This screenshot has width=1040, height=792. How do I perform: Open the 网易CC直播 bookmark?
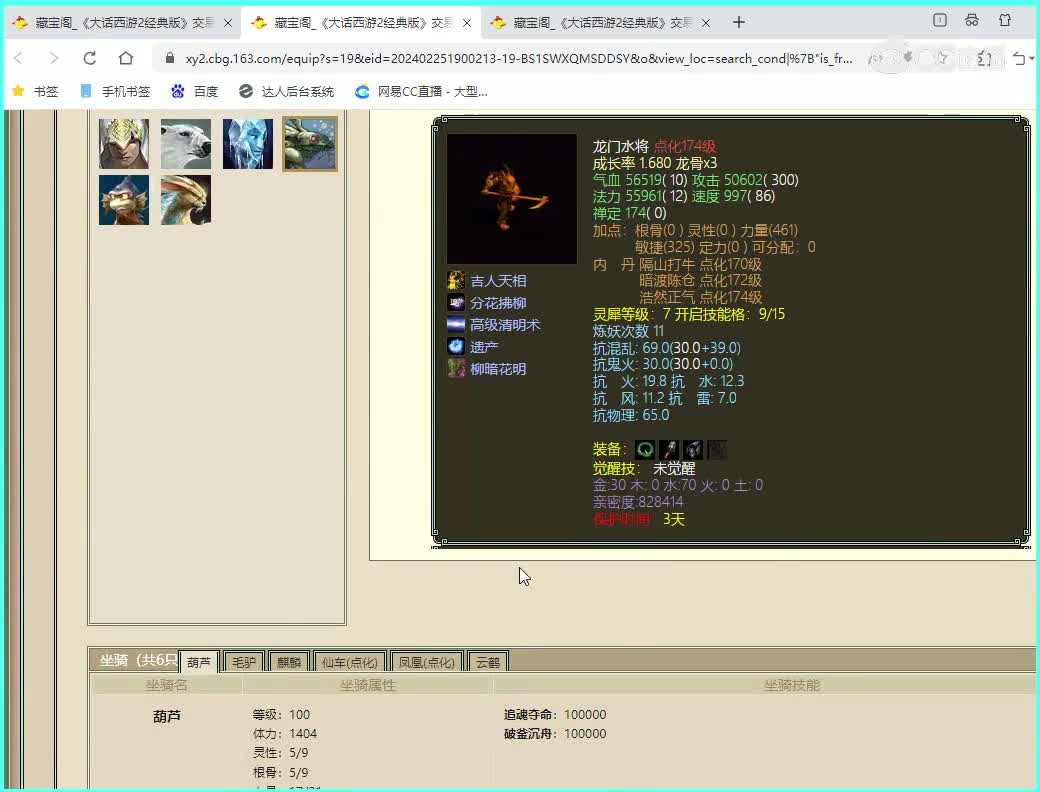[421, 92]
